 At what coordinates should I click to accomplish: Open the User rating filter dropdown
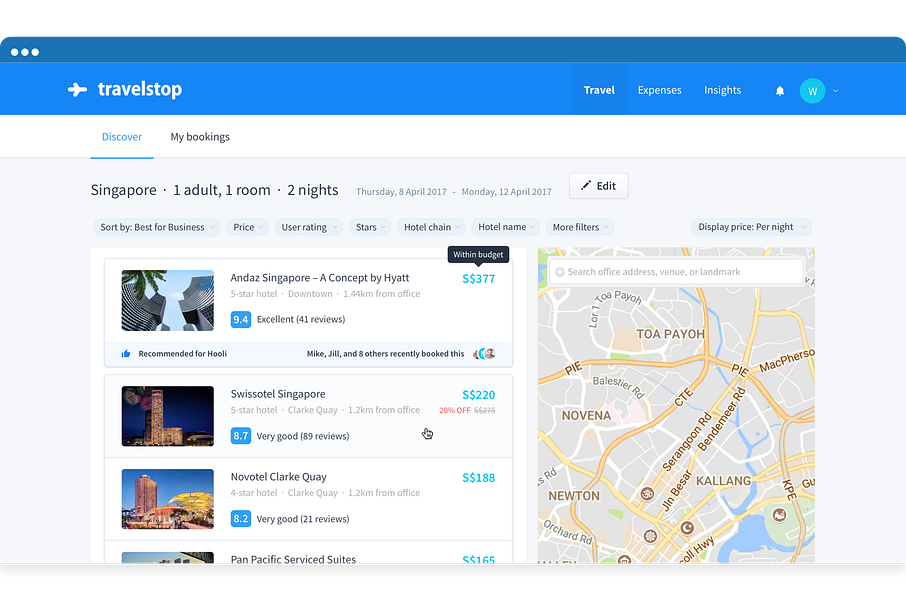(309, 227)
